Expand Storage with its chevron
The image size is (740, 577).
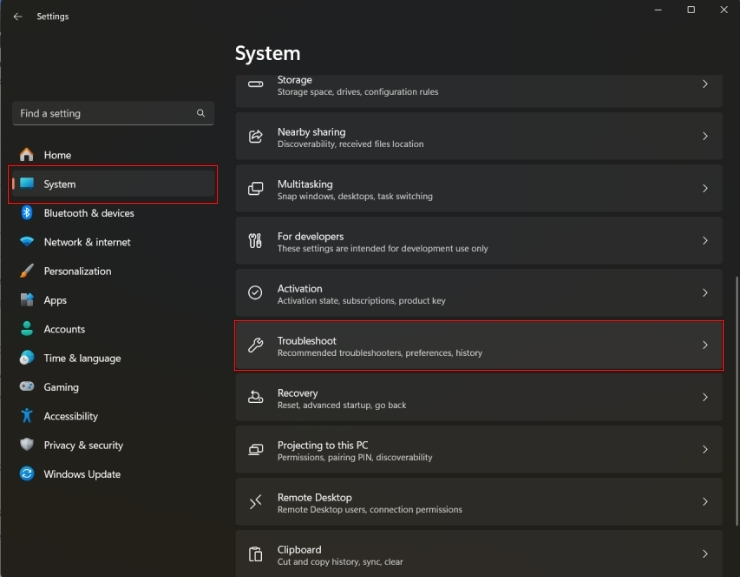(x=705, y=84)
